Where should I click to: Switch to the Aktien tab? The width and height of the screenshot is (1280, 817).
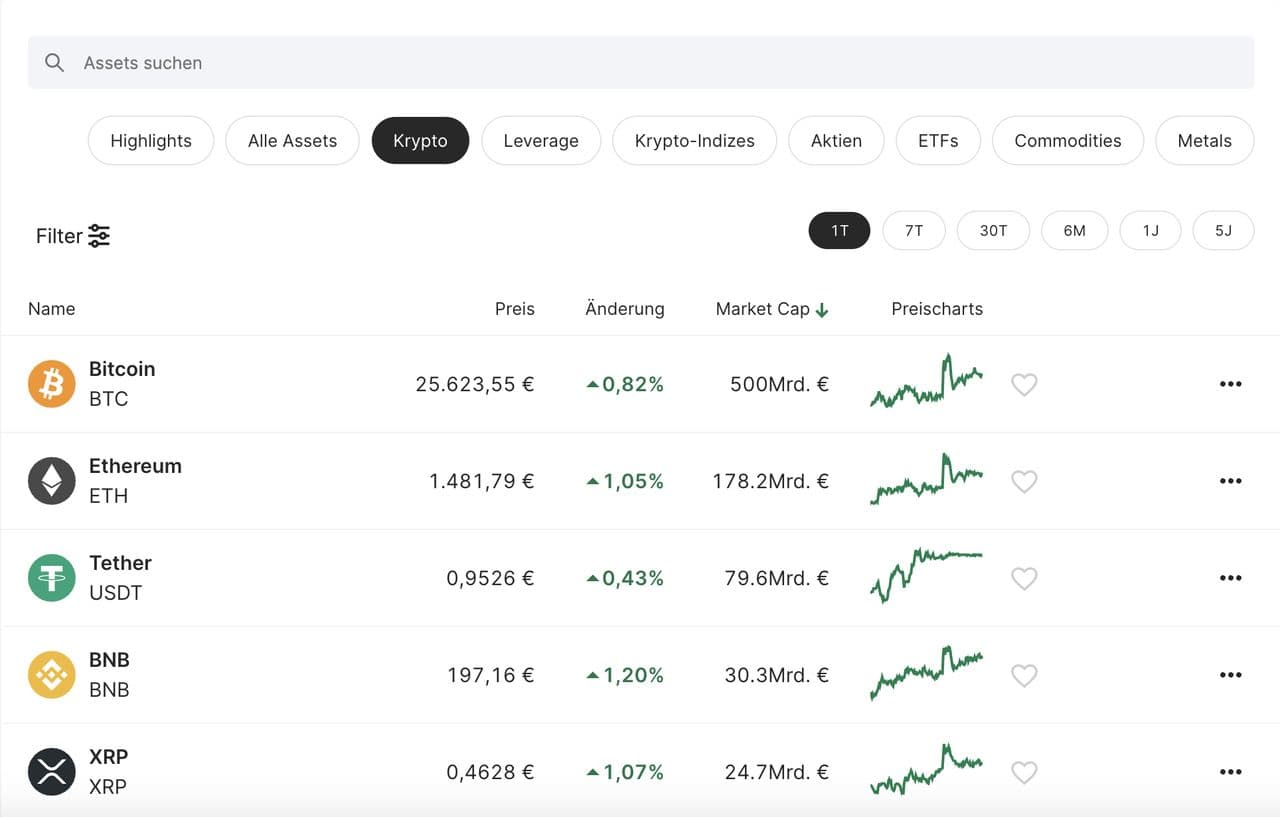point(836,141)
